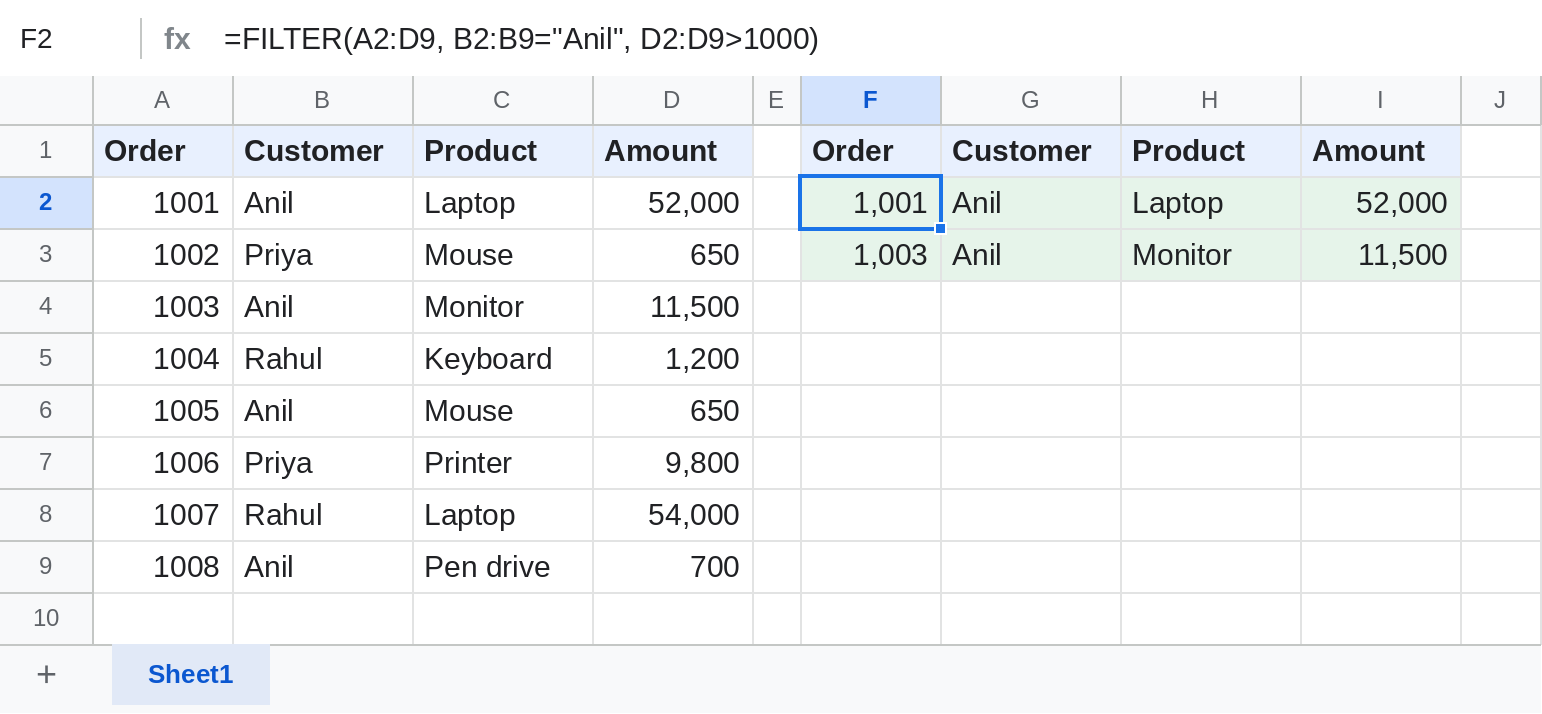Select column F header
Image resolution: width=1542 pixels, height=714 pixels.
tap(871, 100)
